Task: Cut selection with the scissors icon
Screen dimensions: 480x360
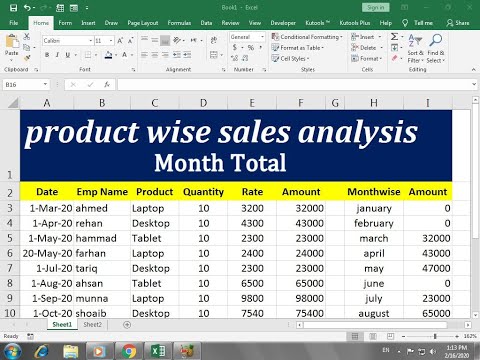Action: (27, 37)
